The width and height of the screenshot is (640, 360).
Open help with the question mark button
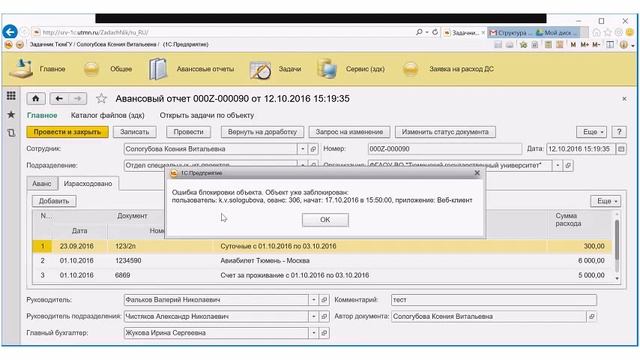click(619, 132)
